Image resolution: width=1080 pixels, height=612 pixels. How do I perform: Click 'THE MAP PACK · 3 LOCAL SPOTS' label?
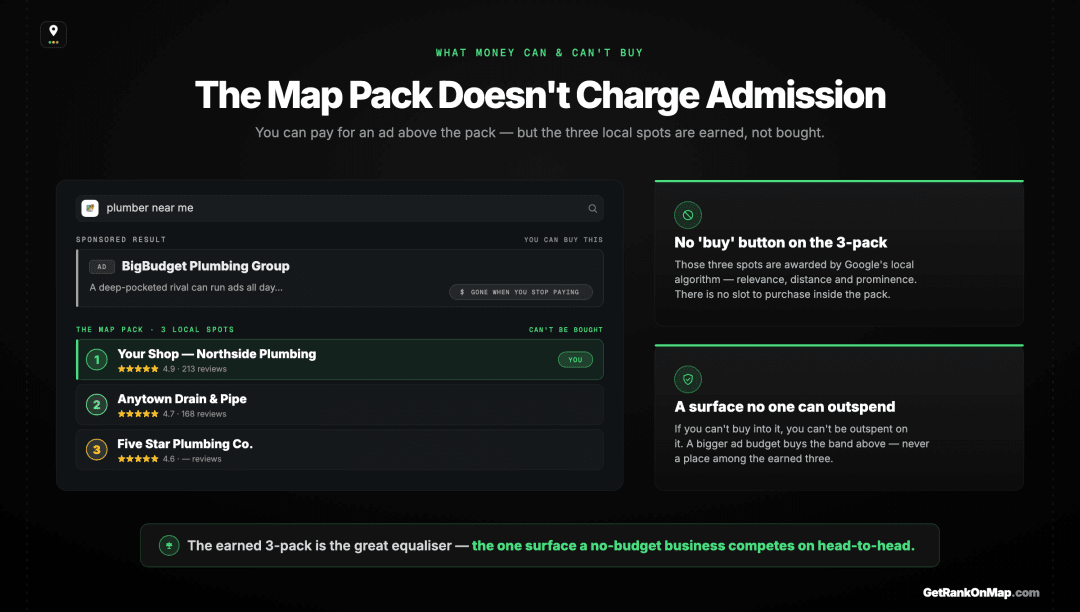pyautogui.click(x=155, y=330)
